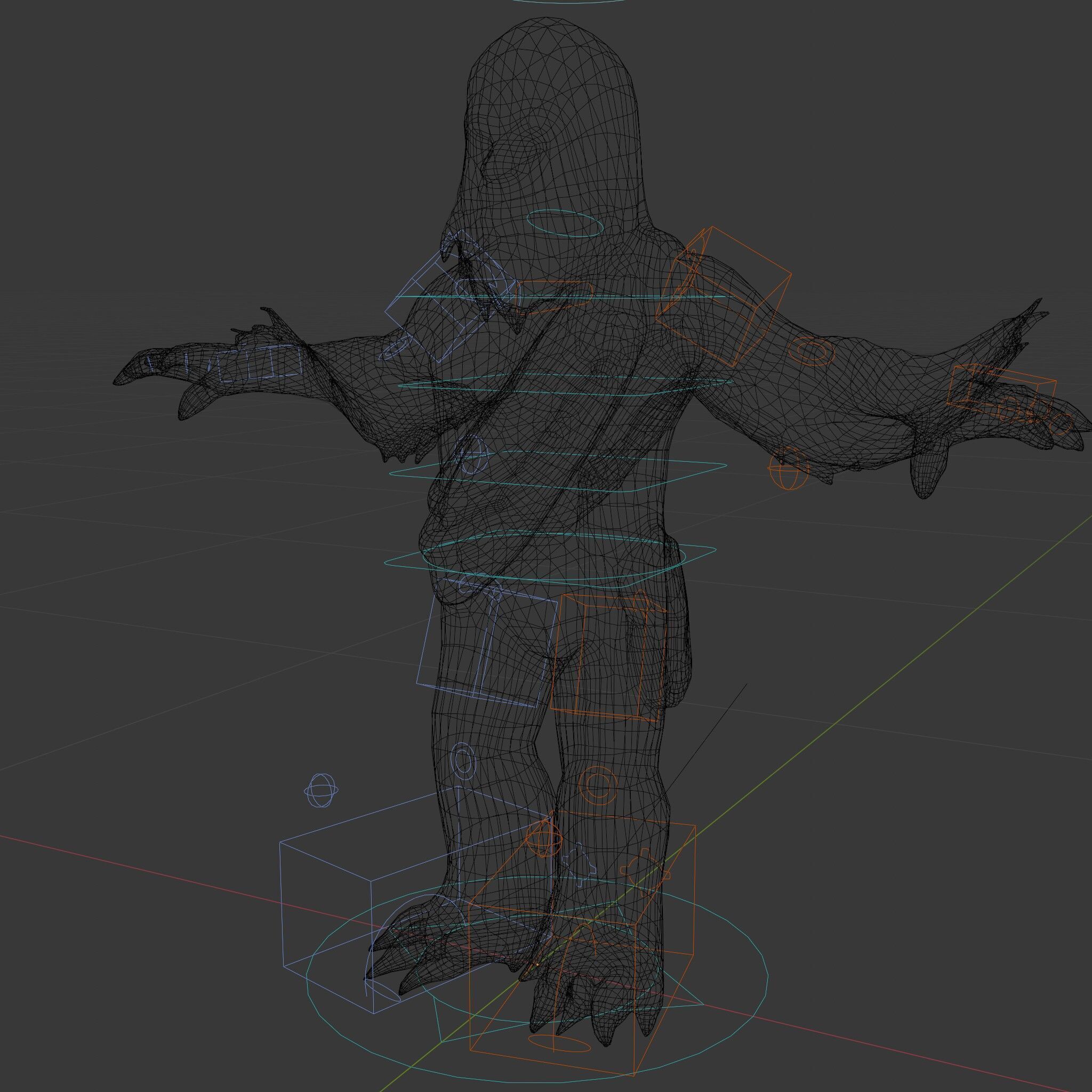Select the cyan neck ring control
Screen dimensions: 1092x1092
coord(565,224)
